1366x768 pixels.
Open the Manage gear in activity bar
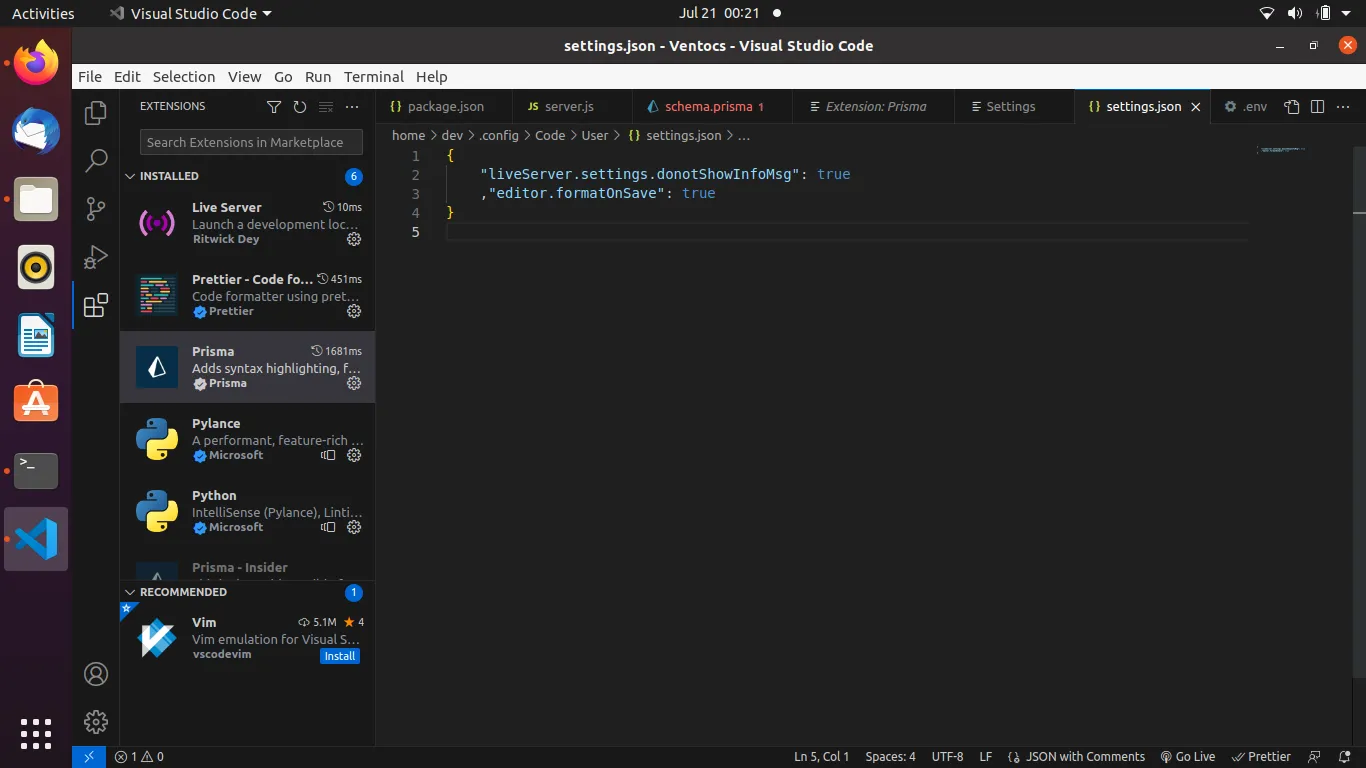pos(96,721)
